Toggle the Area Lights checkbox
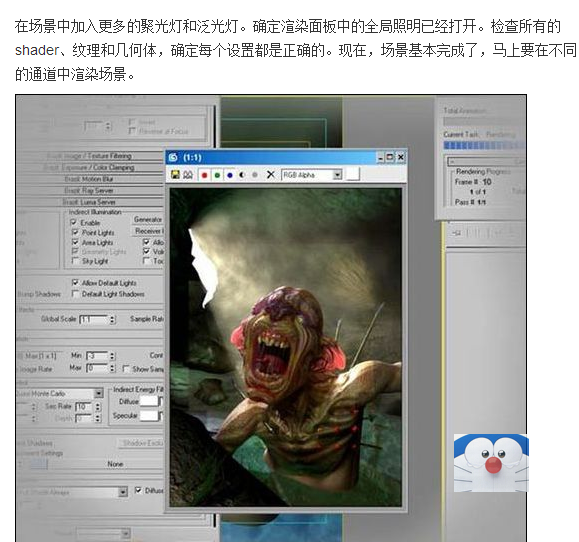 point(75,242)
